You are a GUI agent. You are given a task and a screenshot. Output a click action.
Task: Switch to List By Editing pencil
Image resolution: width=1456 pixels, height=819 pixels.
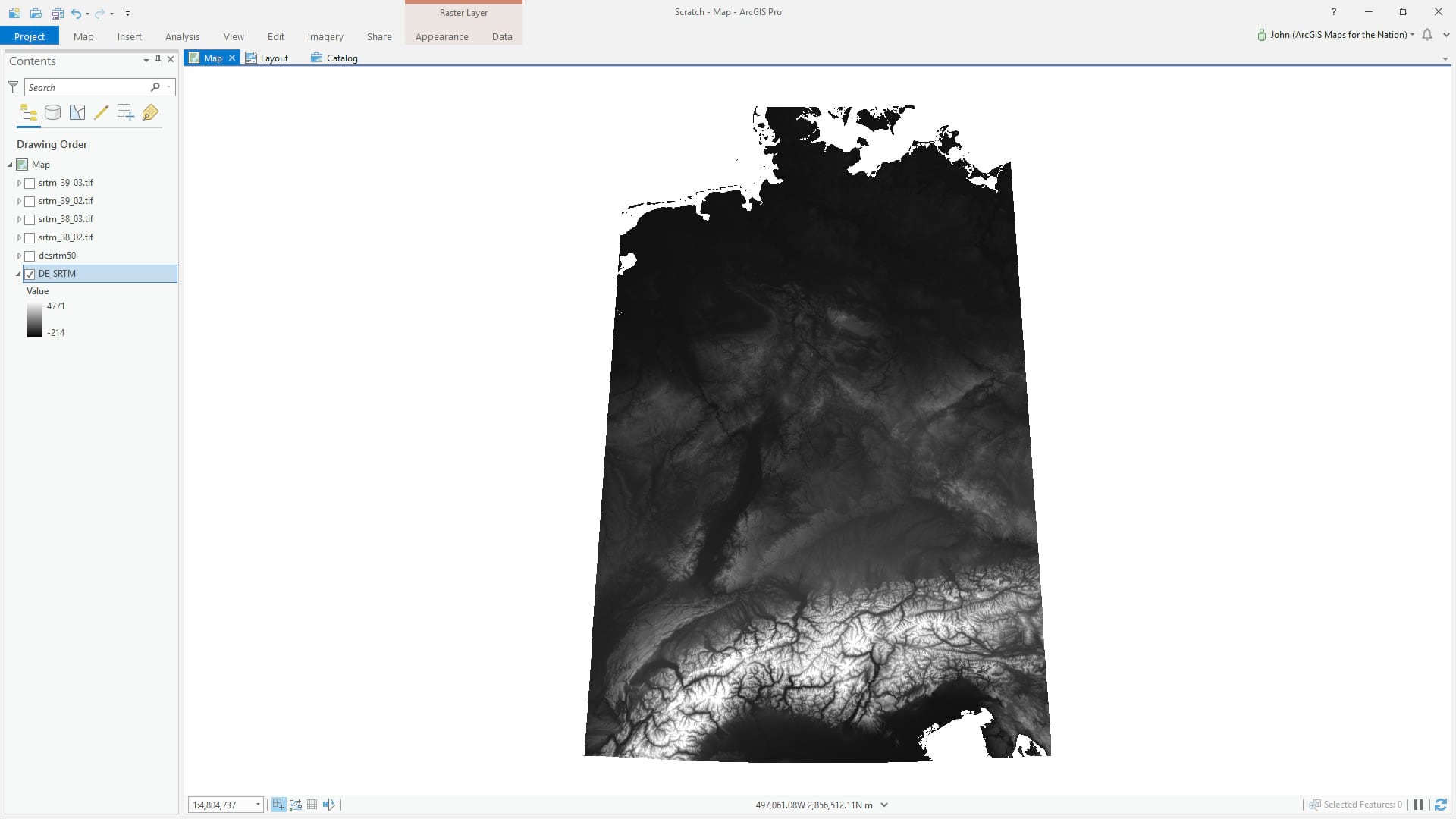coord(101,113)
